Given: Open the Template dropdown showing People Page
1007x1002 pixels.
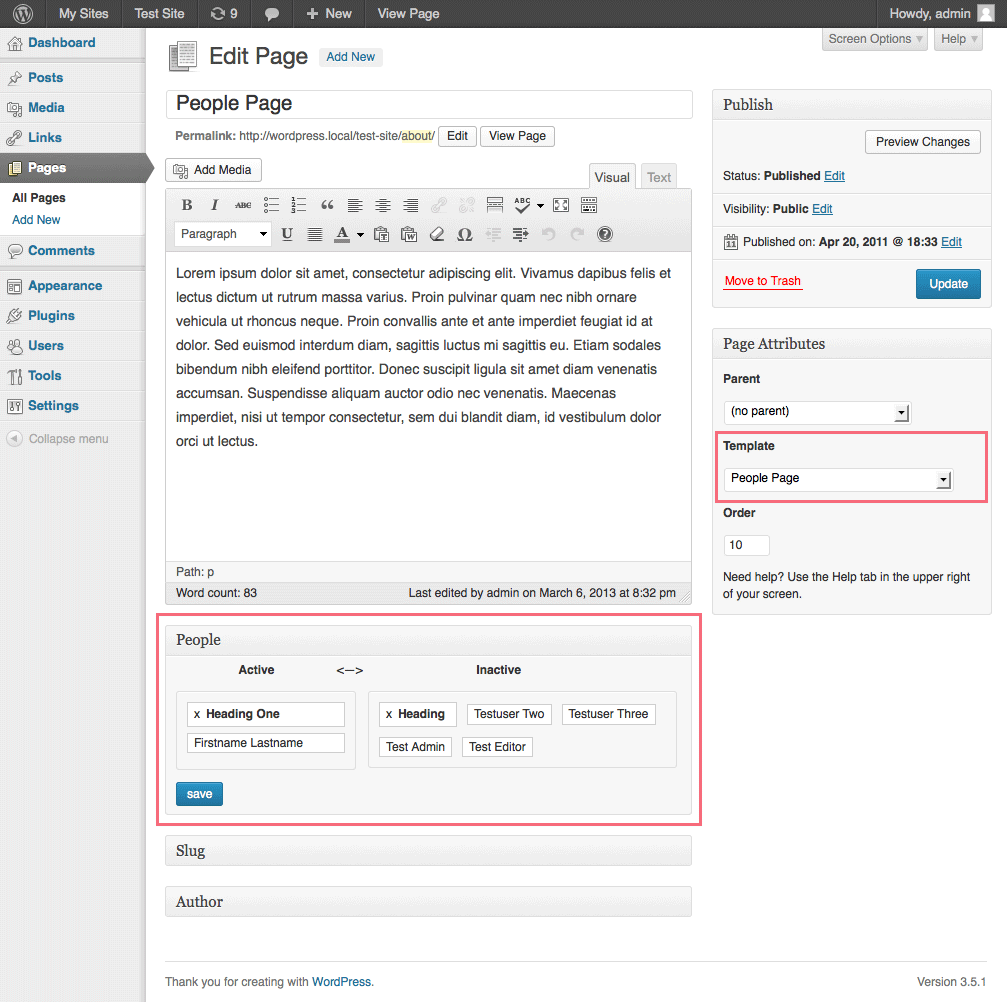Looking at the screenshot, I should pos(838,479).
